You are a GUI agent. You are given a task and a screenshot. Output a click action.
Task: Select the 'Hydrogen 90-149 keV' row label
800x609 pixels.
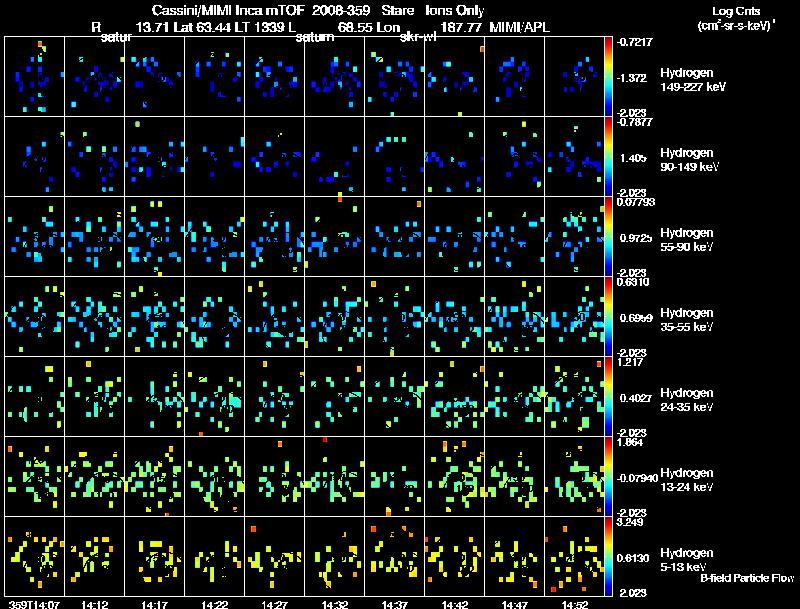point(689,160)
